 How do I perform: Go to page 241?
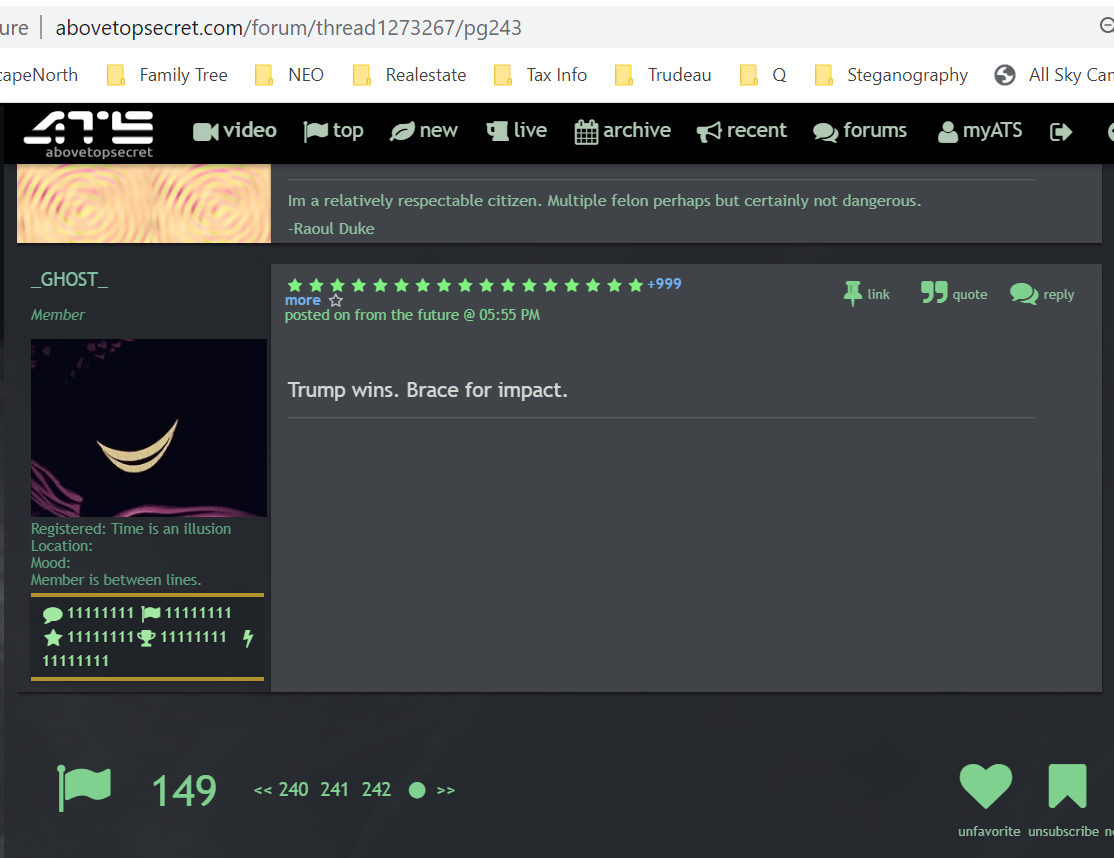tap(335, 790)
